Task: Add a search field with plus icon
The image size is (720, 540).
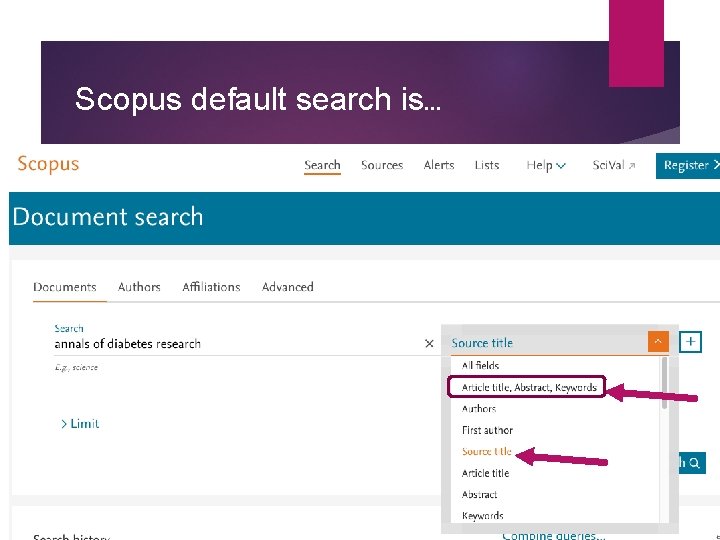Action: (690, 342)
